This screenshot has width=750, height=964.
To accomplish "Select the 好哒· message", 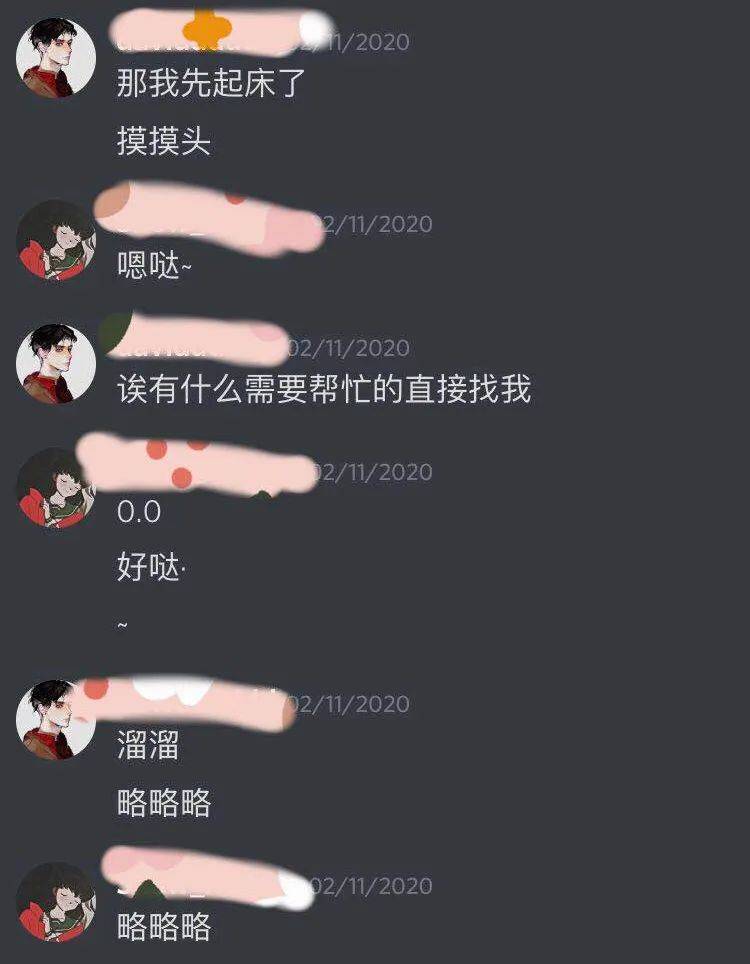I will tap(151, 567).
